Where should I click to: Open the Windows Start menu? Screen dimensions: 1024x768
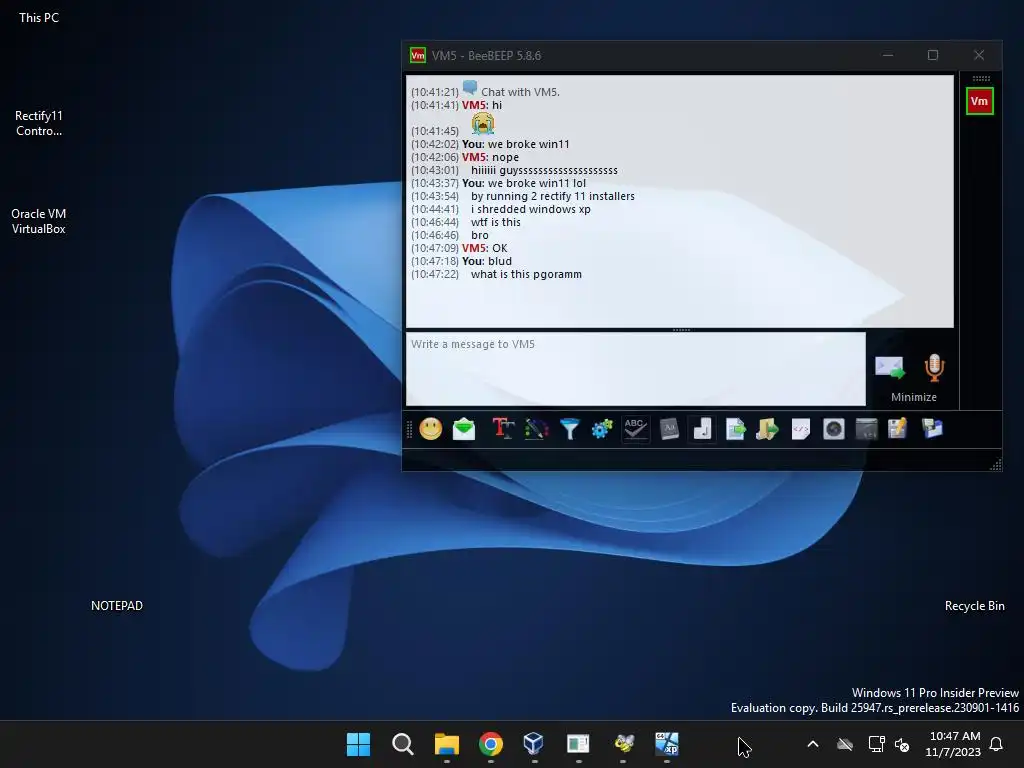pos(359,744)
